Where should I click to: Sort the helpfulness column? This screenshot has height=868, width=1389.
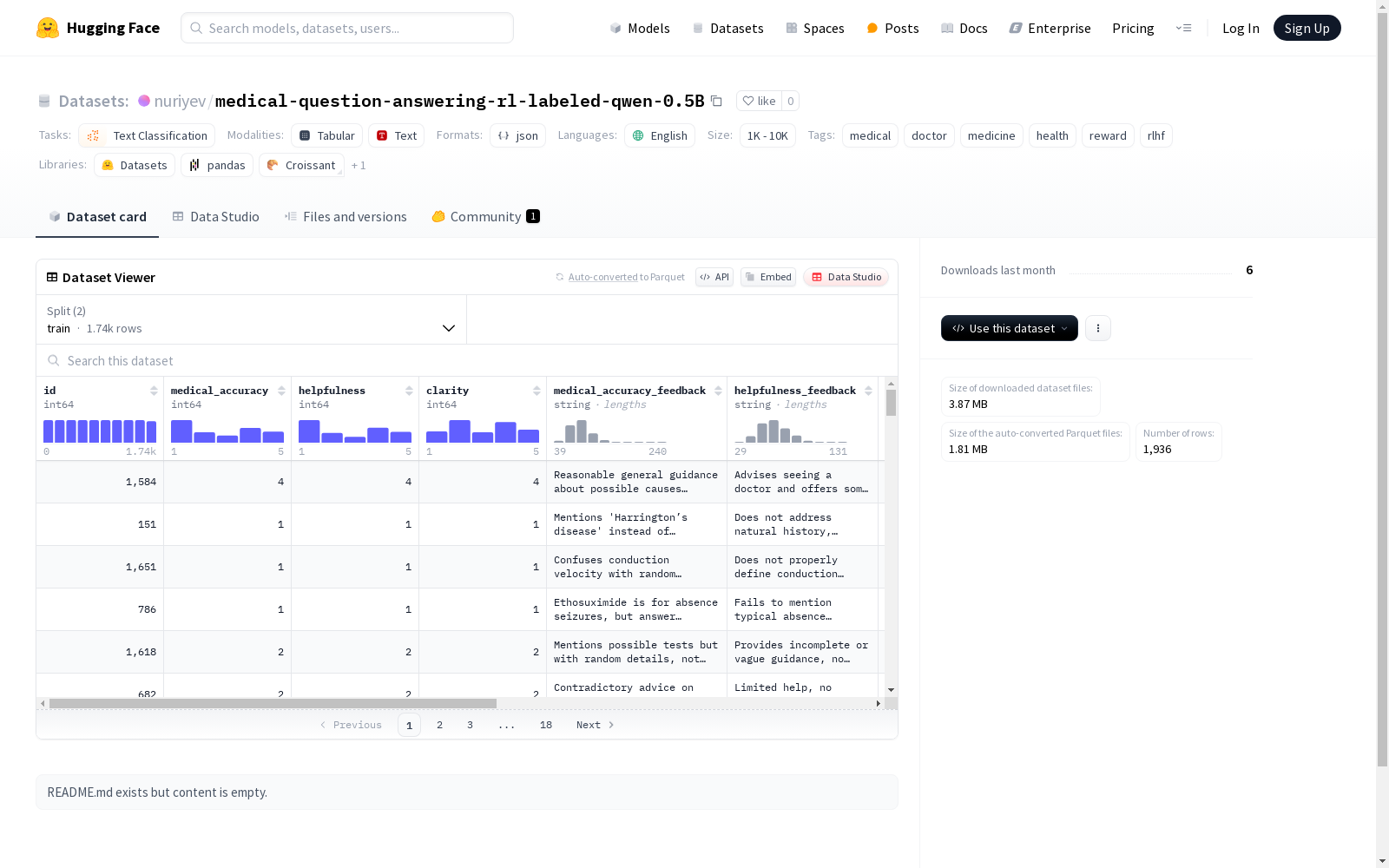[409, 391]
